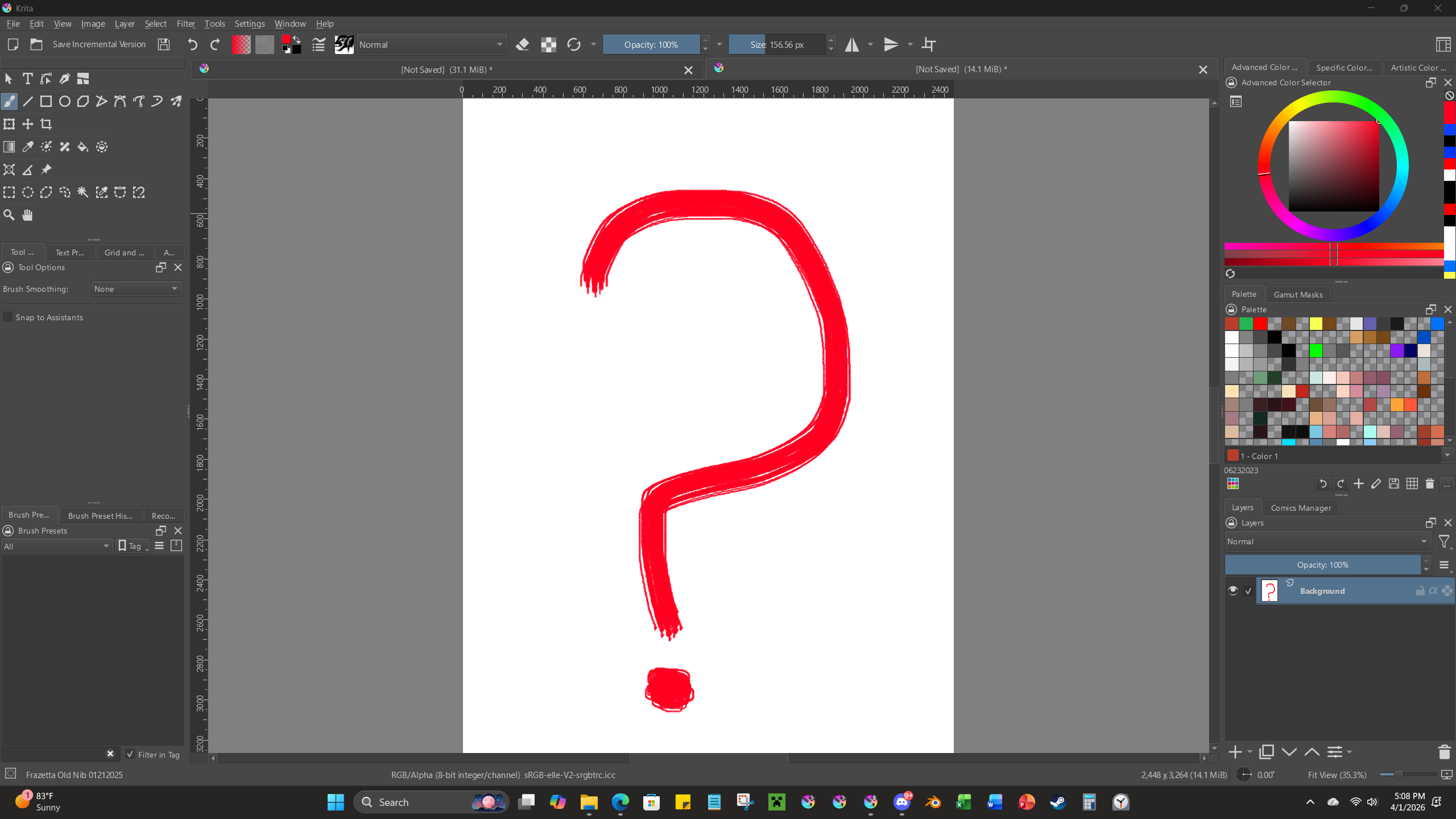Pick the bright green palette swatch
The width and height of the screenshot is (1456, 819).
pos(1316,350)
